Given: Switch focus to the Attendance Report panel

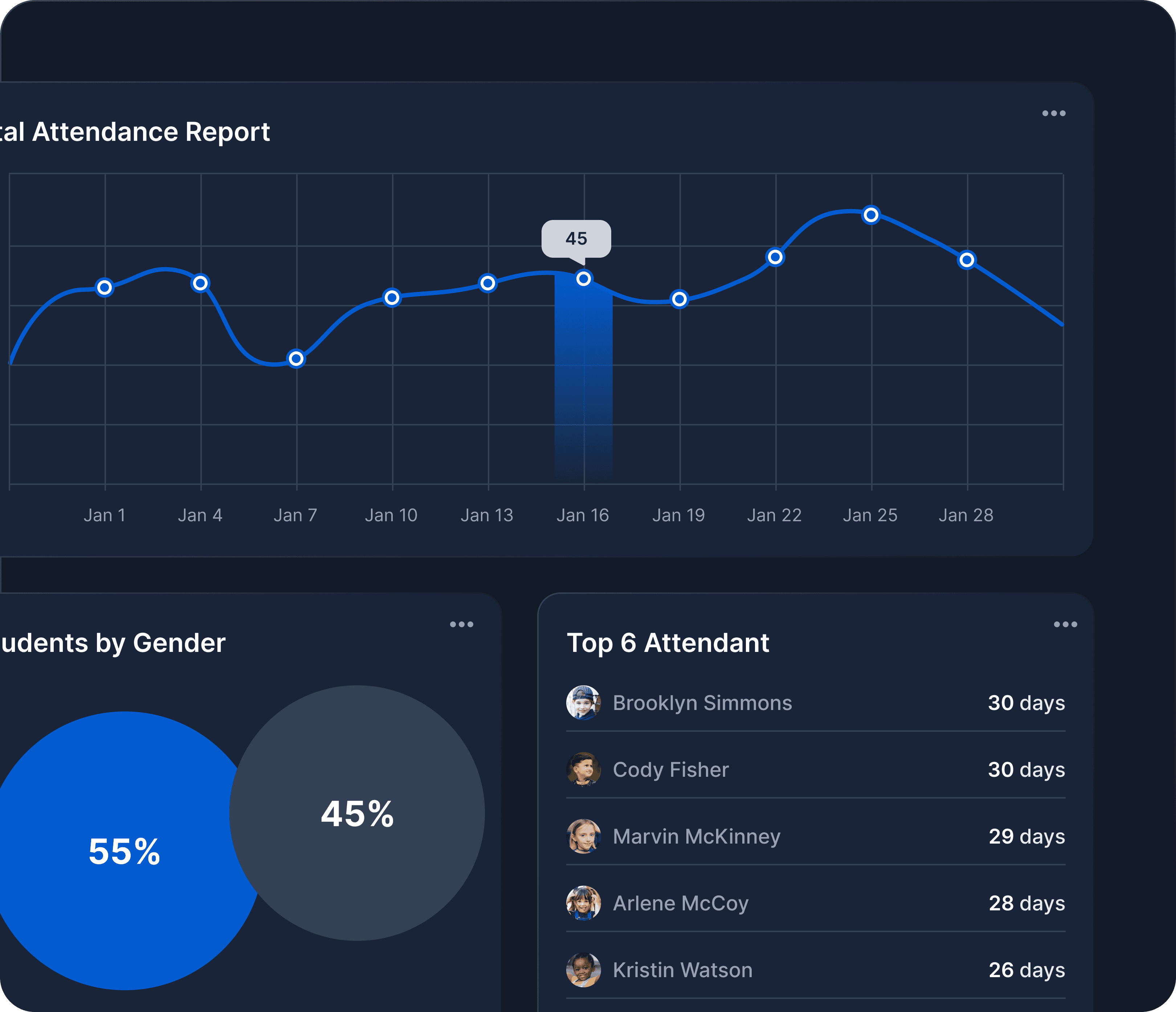Looking at the screenshot, I should 136,132.
